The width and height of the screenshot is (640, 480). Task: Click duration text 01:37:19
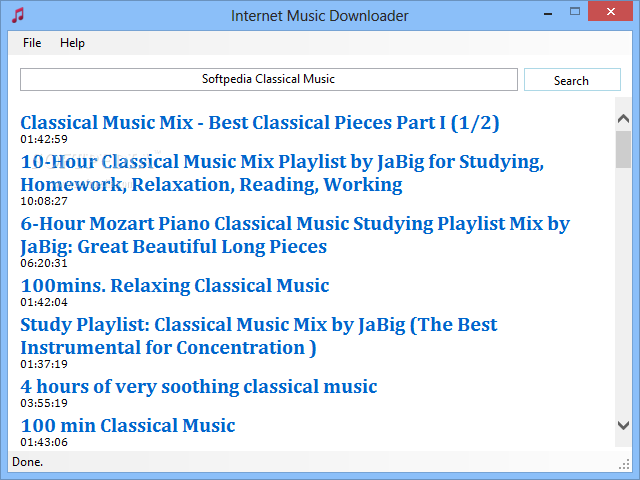pos(44,364)
